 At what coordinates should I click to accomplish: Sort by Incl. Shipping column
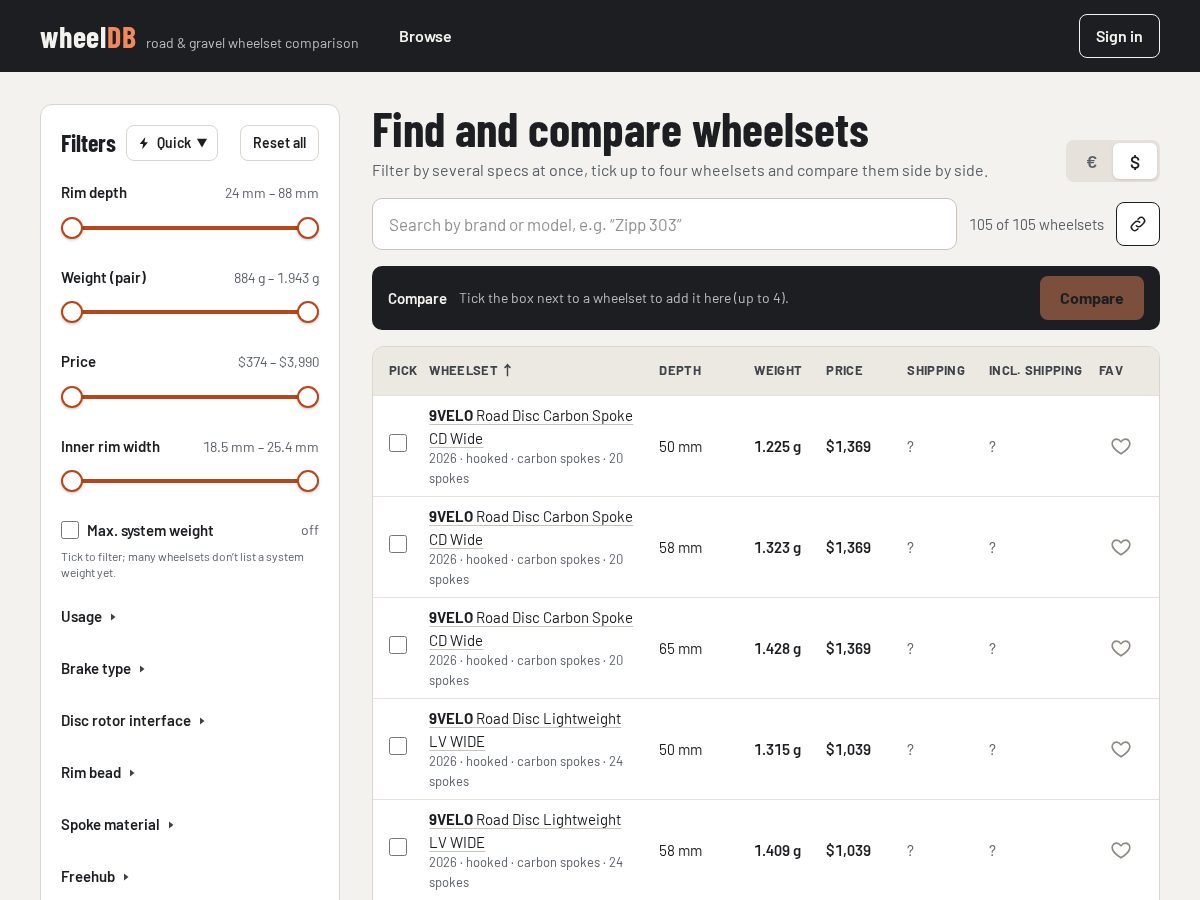[1035, 370]
